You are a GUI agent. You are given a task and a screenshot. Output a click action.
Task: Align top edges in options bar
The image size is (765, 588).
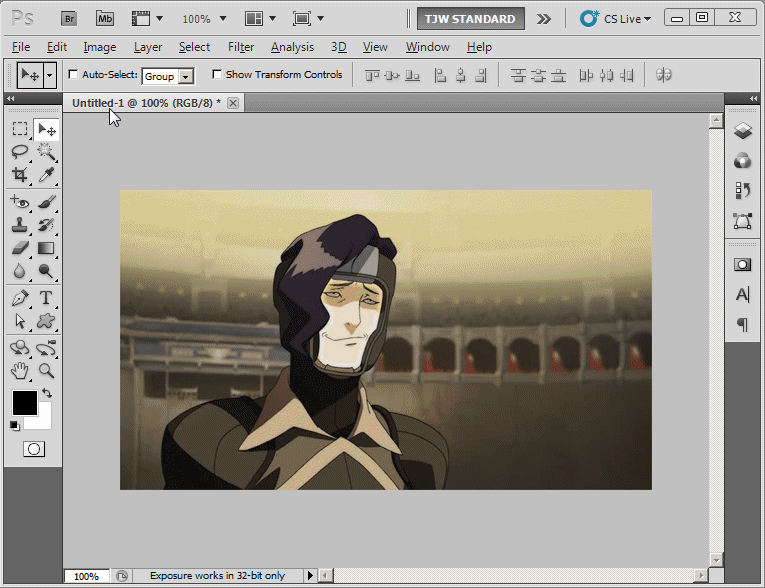(372, 75)
